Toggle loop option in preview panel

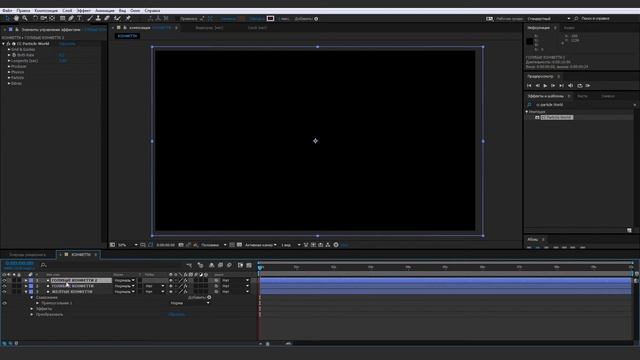click(x=580, y=86)
